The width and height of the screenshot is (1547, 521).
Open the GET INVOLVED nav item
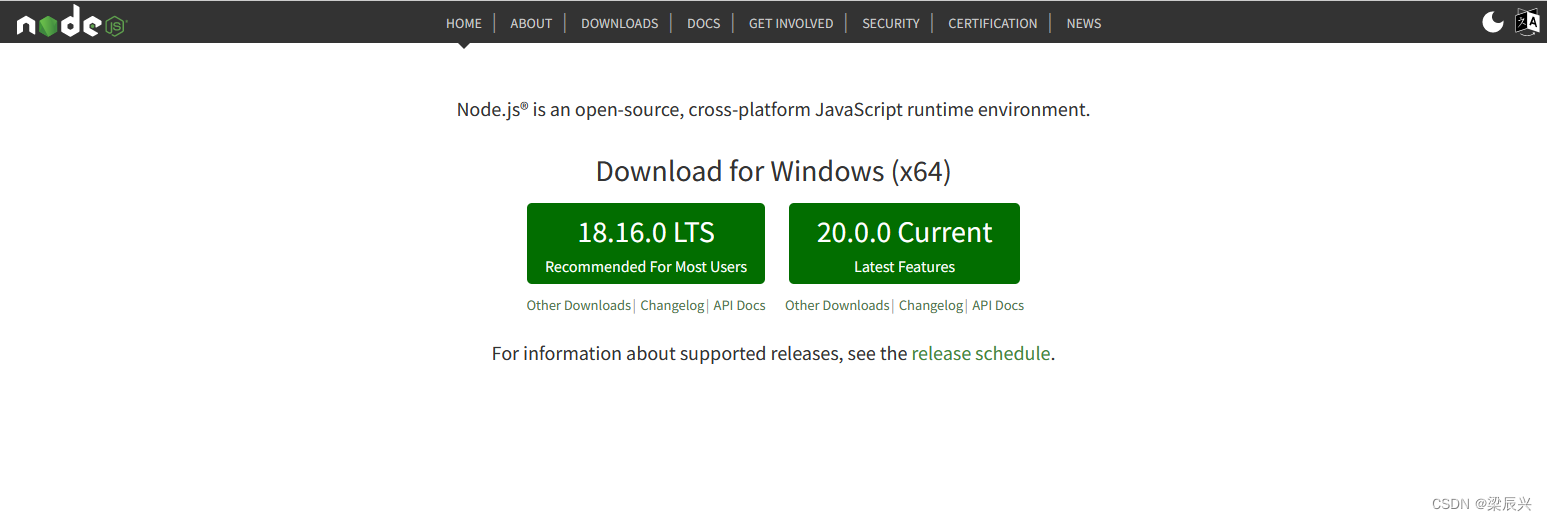pos(791,23)
